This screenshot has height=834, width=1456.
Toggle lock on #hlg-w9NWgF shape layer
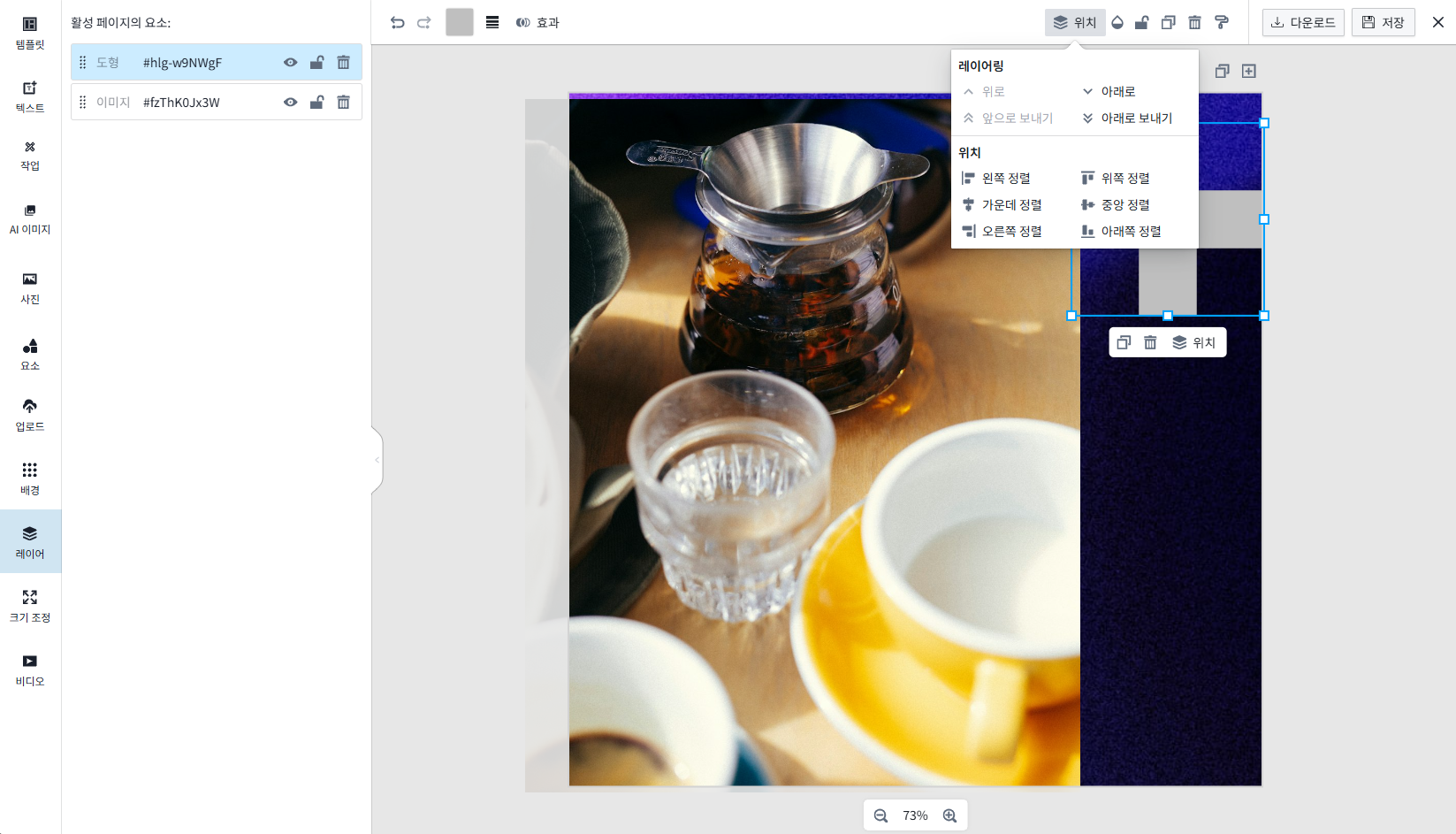pos(316,63)
